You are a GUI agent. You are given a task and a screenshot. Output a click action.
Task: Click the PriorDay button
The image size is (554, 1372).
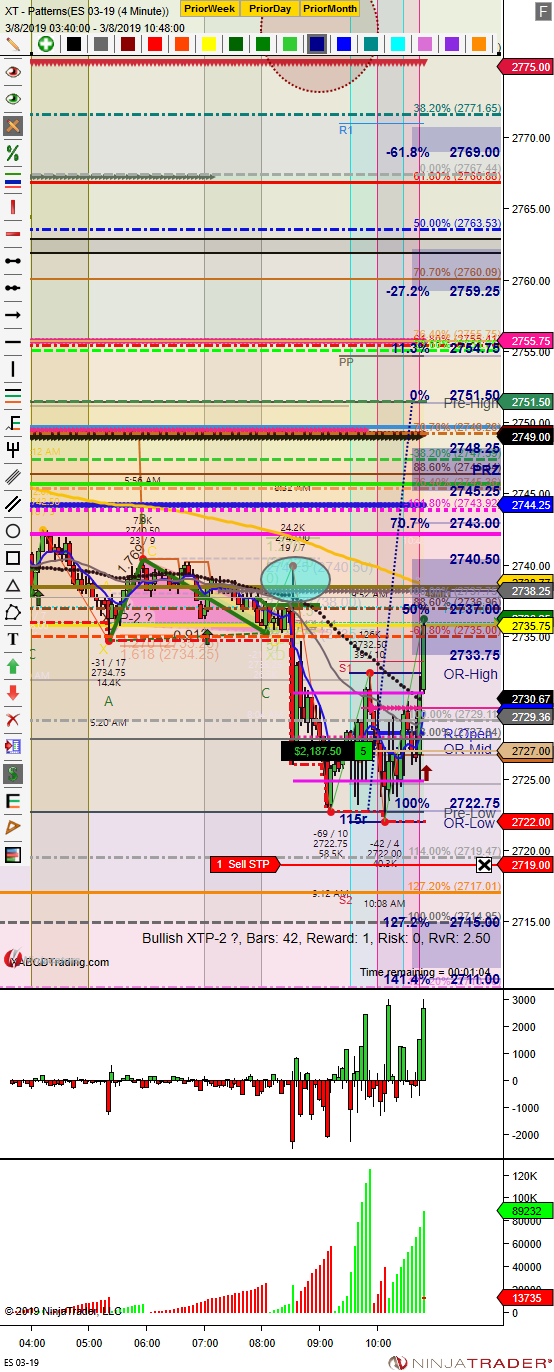click(x=270, y=8)
